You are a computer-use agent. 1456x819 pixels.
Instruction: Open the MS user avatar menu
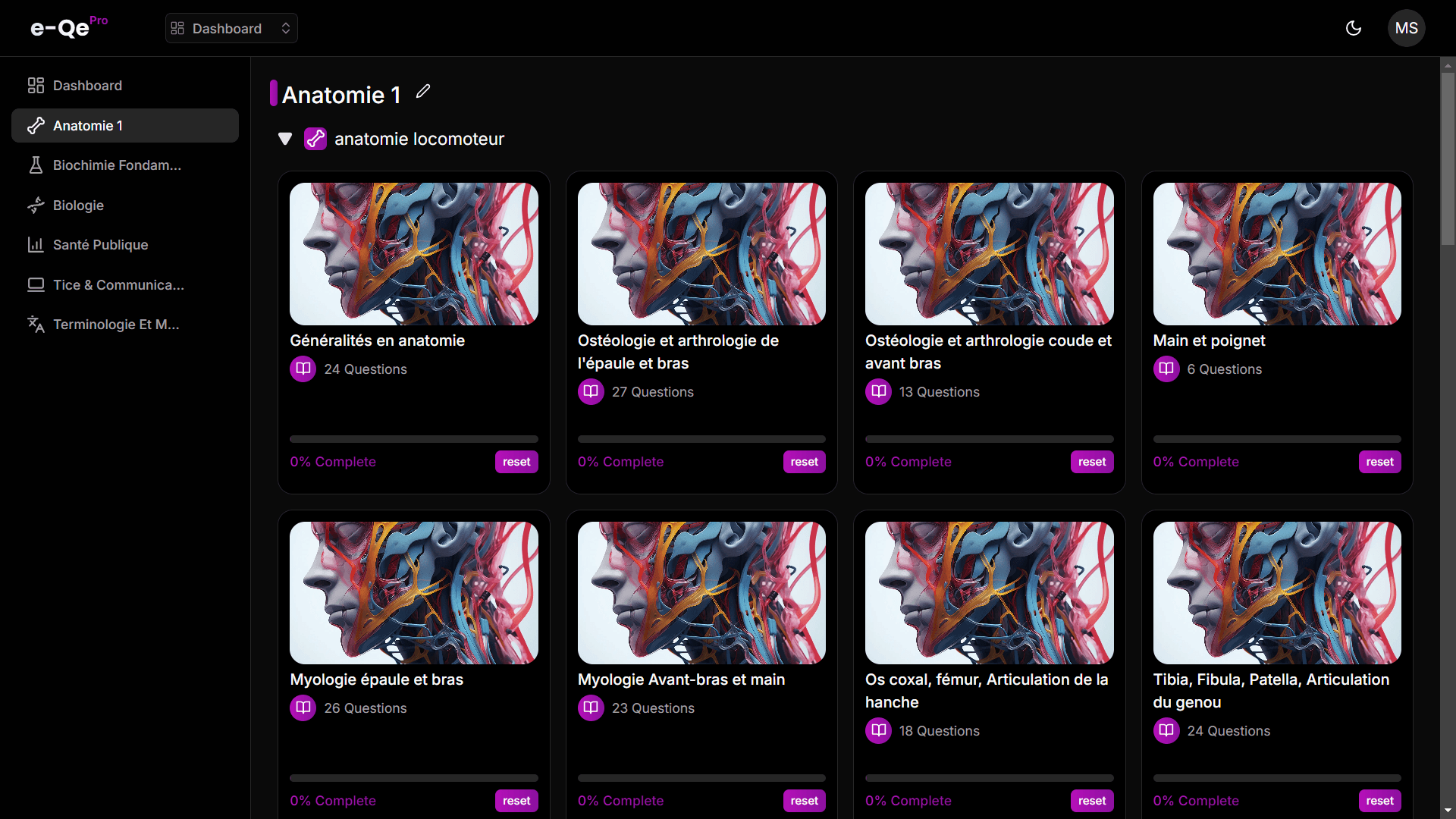(1406, 28)
